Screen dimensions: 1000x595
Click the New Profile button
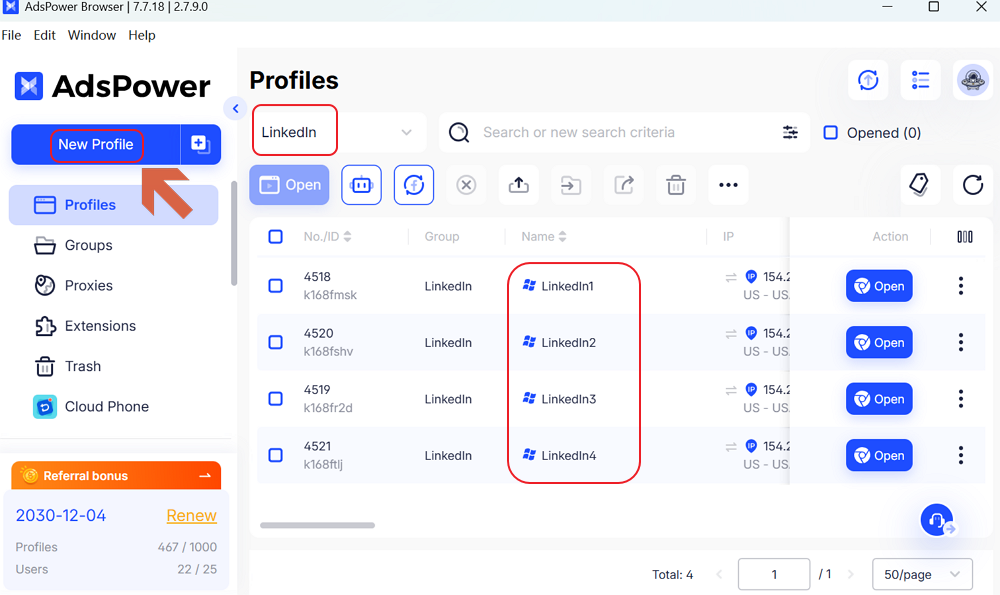[x=95, y=144]
